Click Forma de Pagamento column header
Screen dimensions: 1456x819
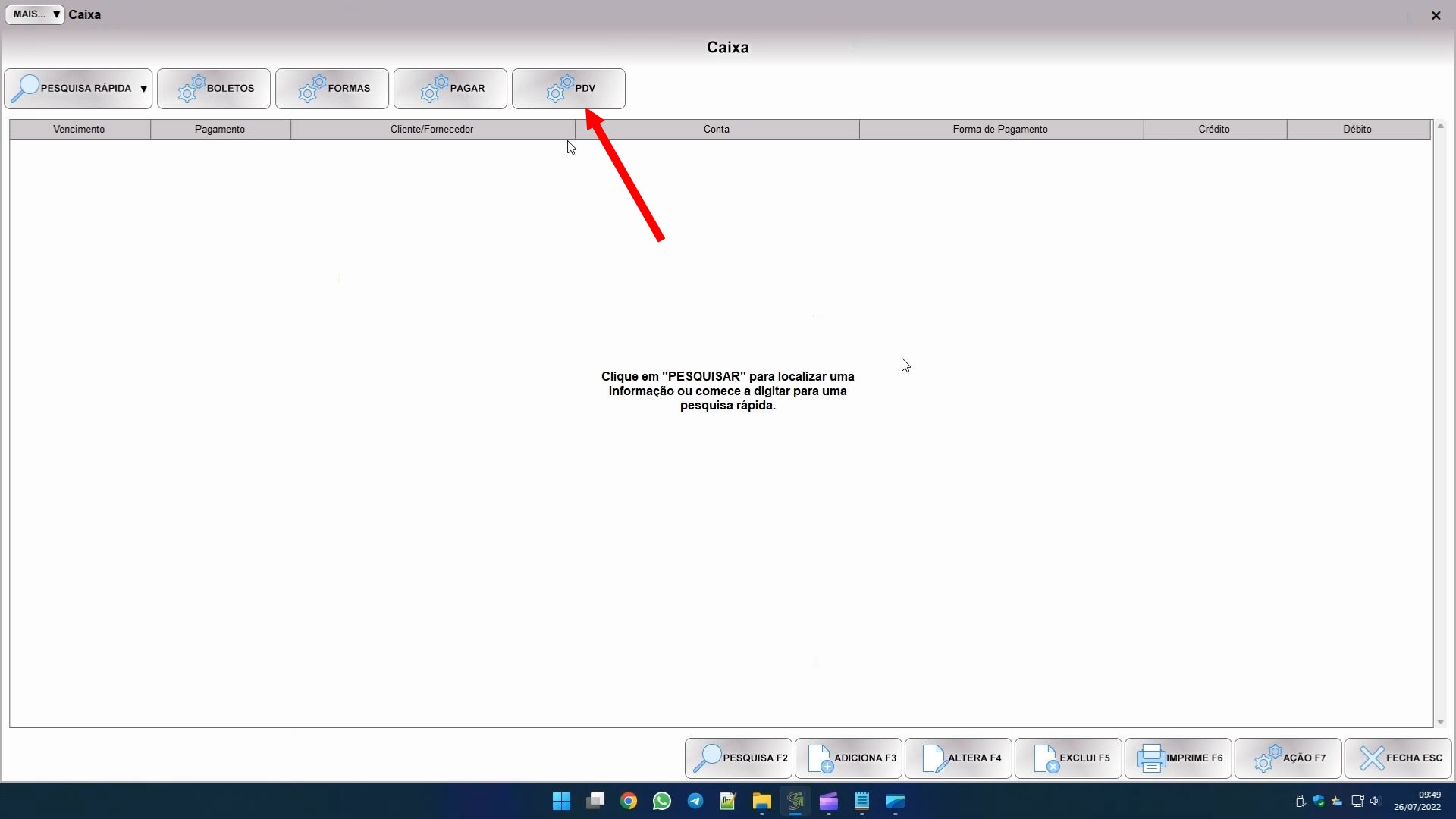(1000, 130)
